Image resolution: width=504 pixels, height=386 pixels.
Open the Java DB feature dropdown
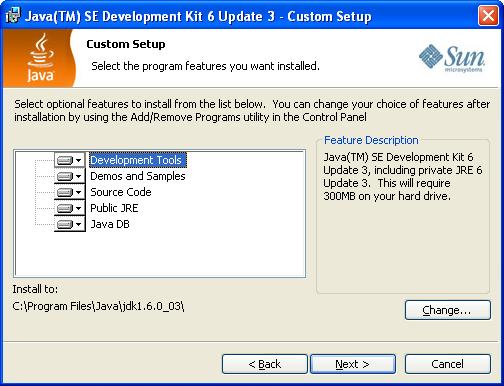70,224
